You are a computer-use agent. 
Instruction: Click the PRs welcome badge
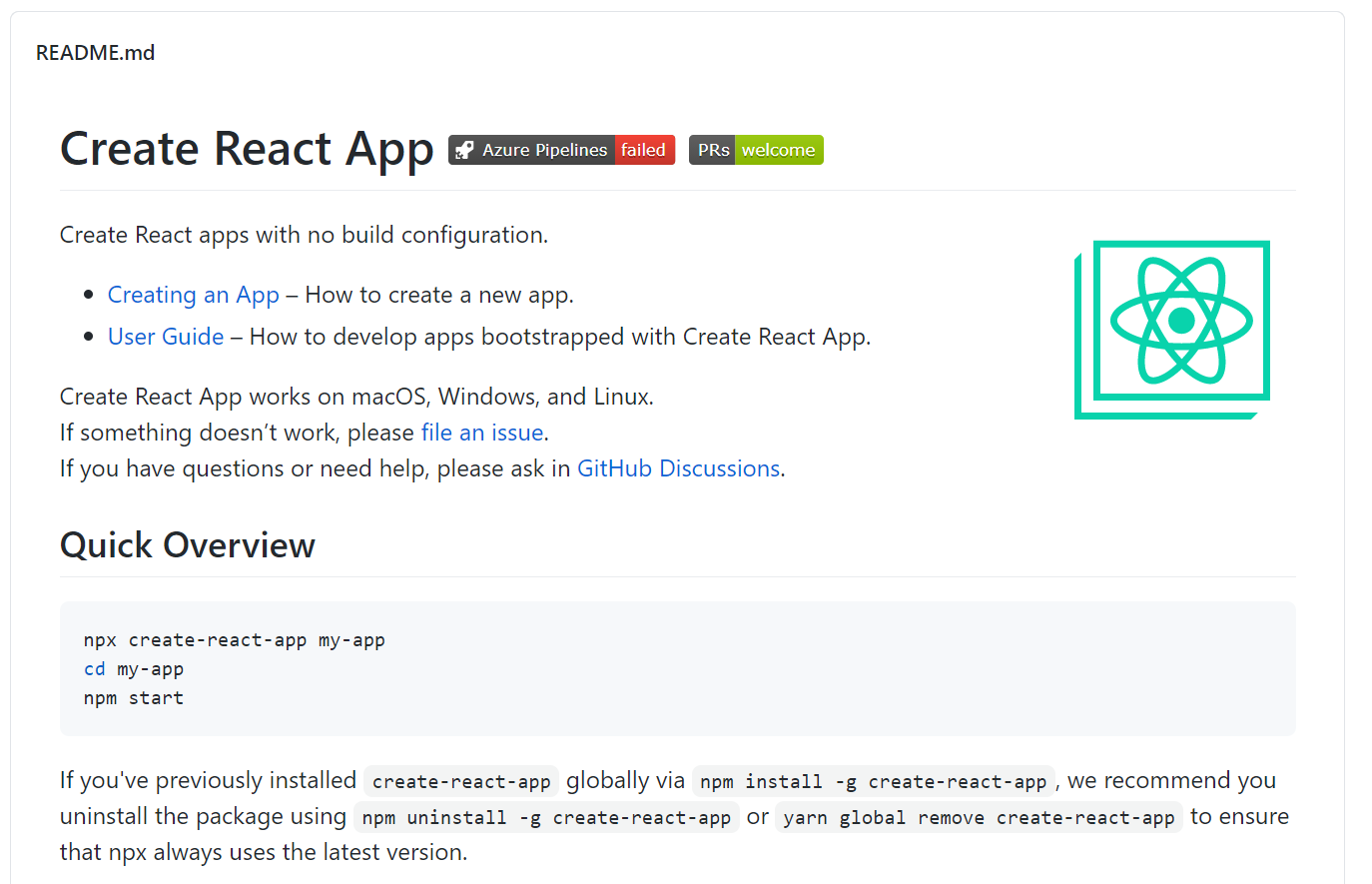point(756,150)
